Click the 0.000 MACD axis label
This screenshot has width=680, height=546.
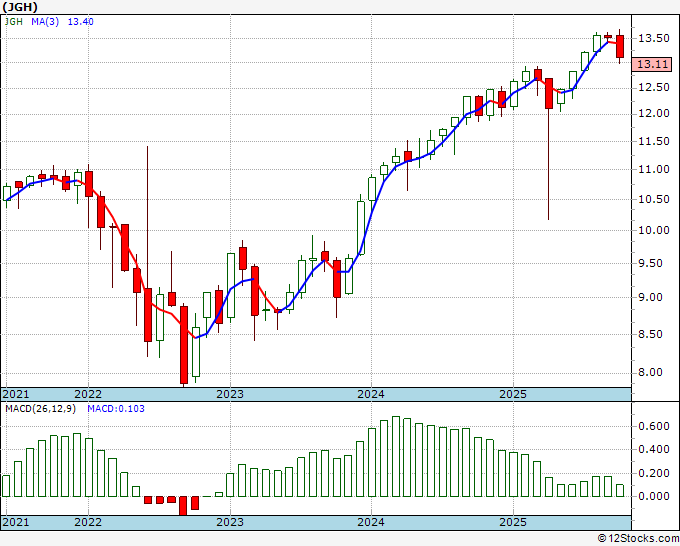[x=654, y=496]
